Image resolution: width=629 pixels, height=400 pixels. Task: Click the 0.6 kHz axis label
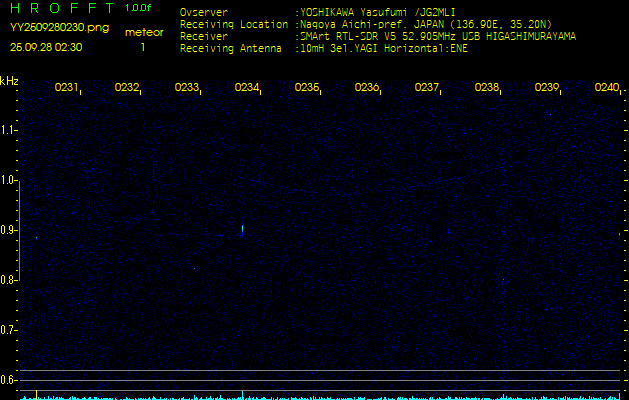[x=7, y=380]
